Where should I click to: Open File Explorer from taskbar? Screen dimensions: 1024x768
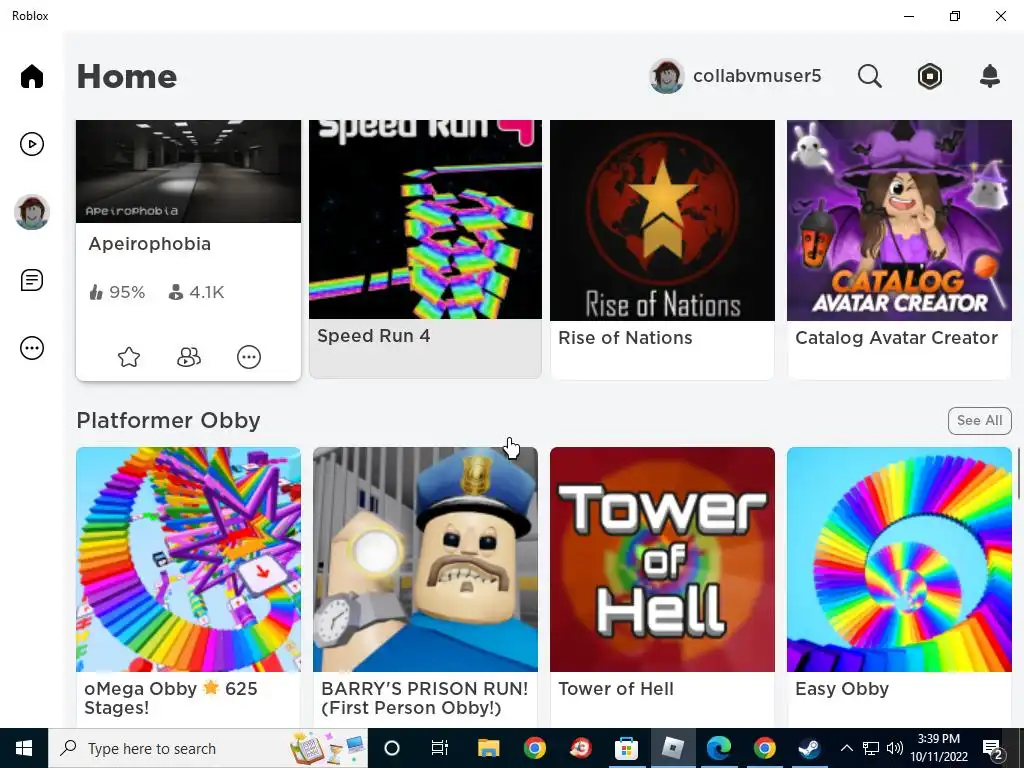click(488, 748)
